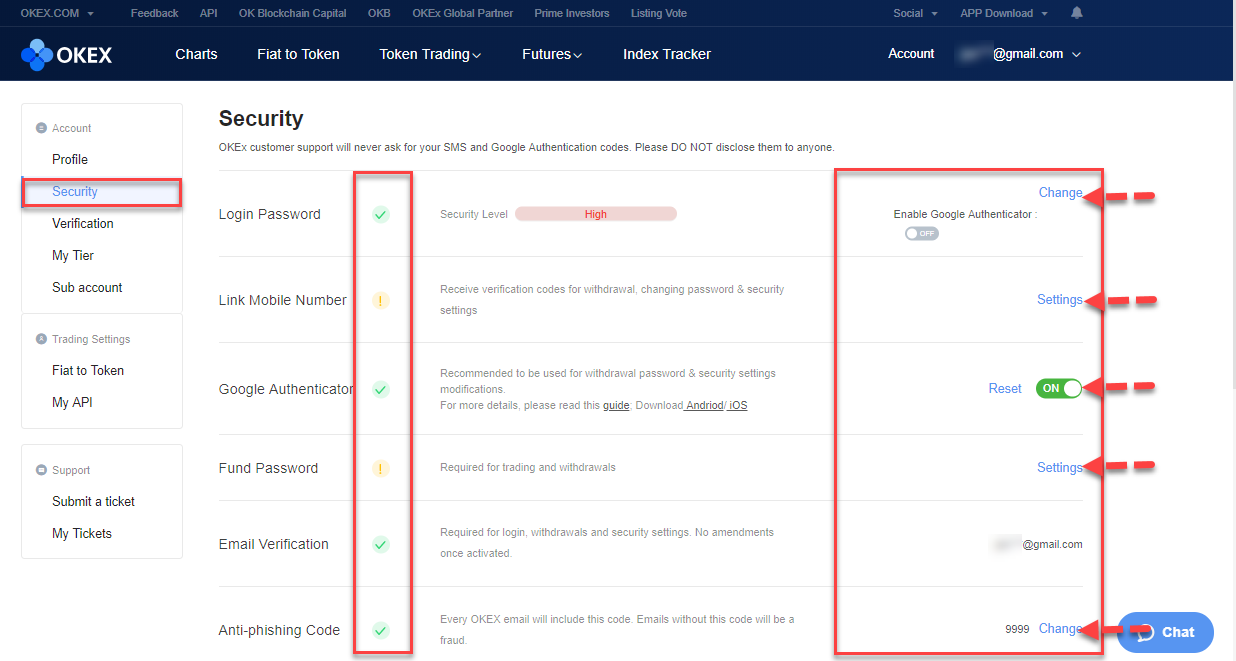This screenshot has height=661, width=1236.
Task: Open the Google Authenticator guide link
Action: [616, 405]
